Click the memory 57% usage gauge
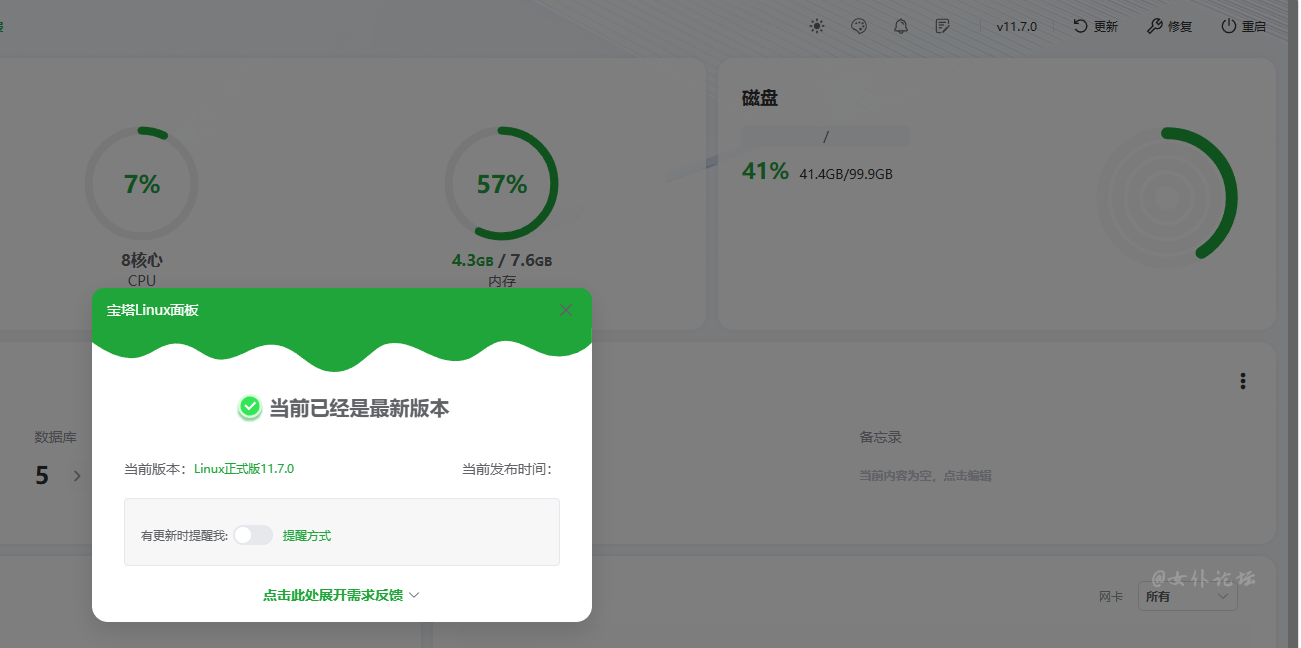Screen dimensions: 1301x648 click(501, 184)
